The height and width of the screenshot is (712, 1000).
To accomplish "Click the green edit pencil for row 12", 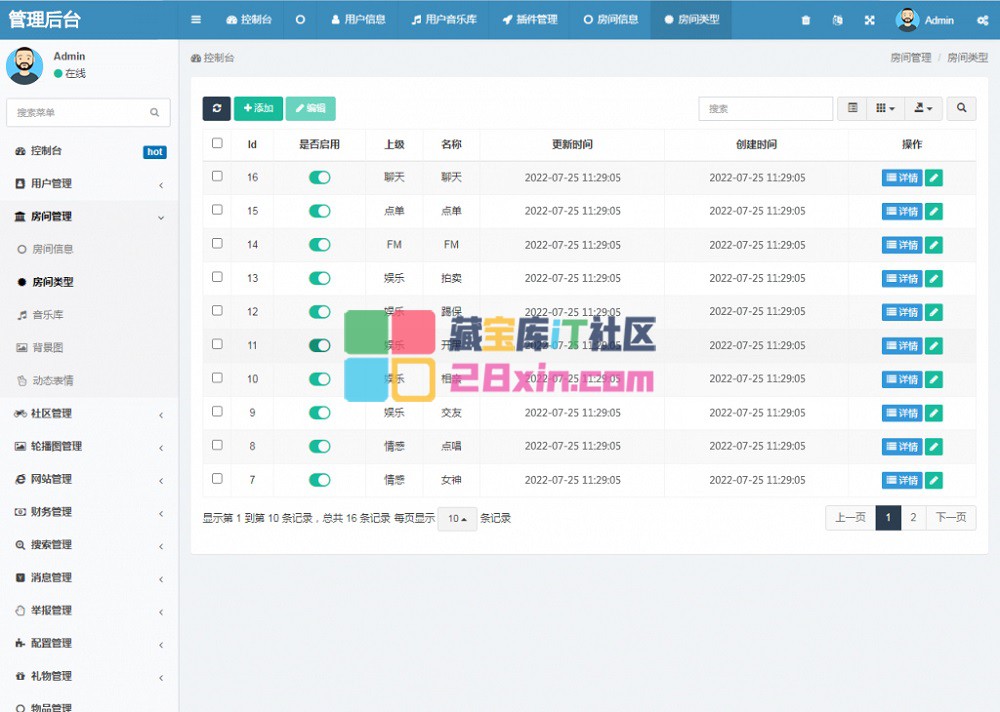I will coord(934,312).
